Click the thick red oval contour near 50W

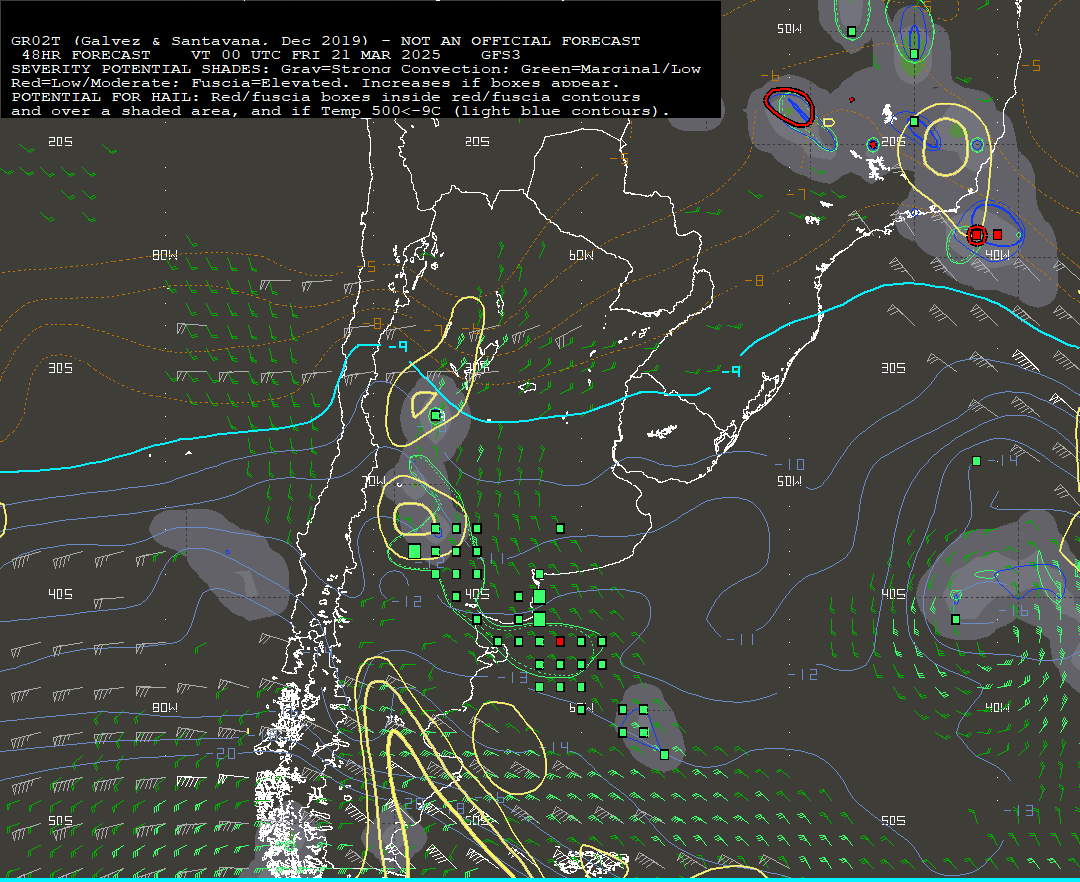point(789,107)
